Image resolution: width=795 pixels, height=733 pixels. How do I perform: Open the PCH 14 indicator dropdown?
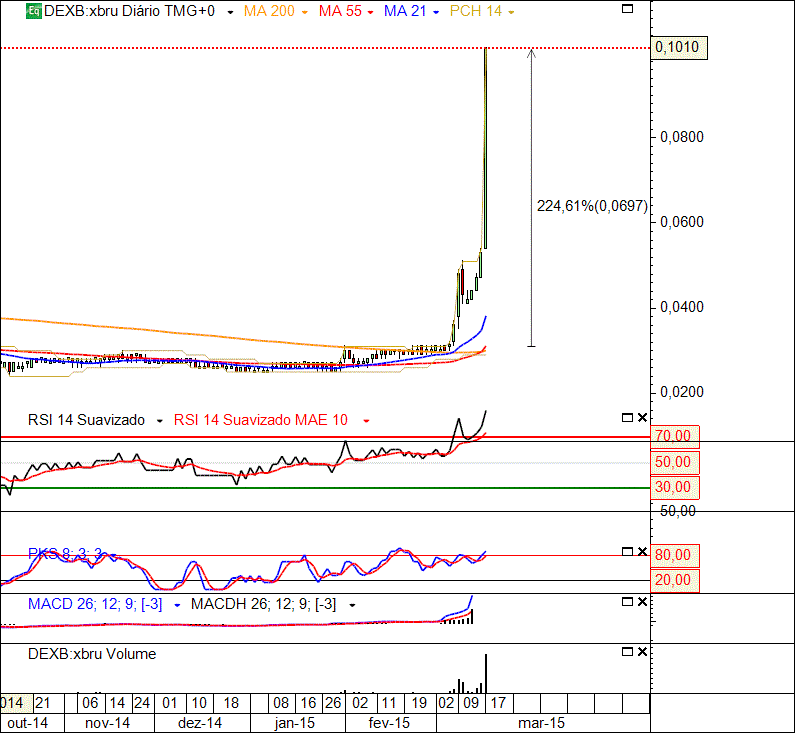(x=511, y=12)
